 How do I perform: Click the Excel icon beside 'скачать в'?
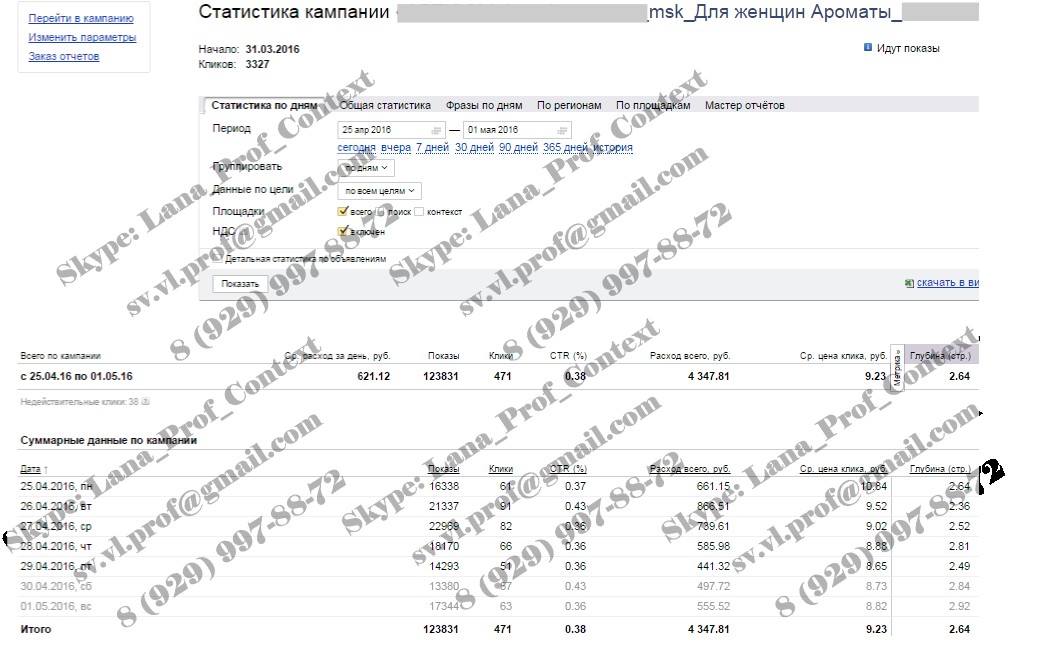pos(909,283)
